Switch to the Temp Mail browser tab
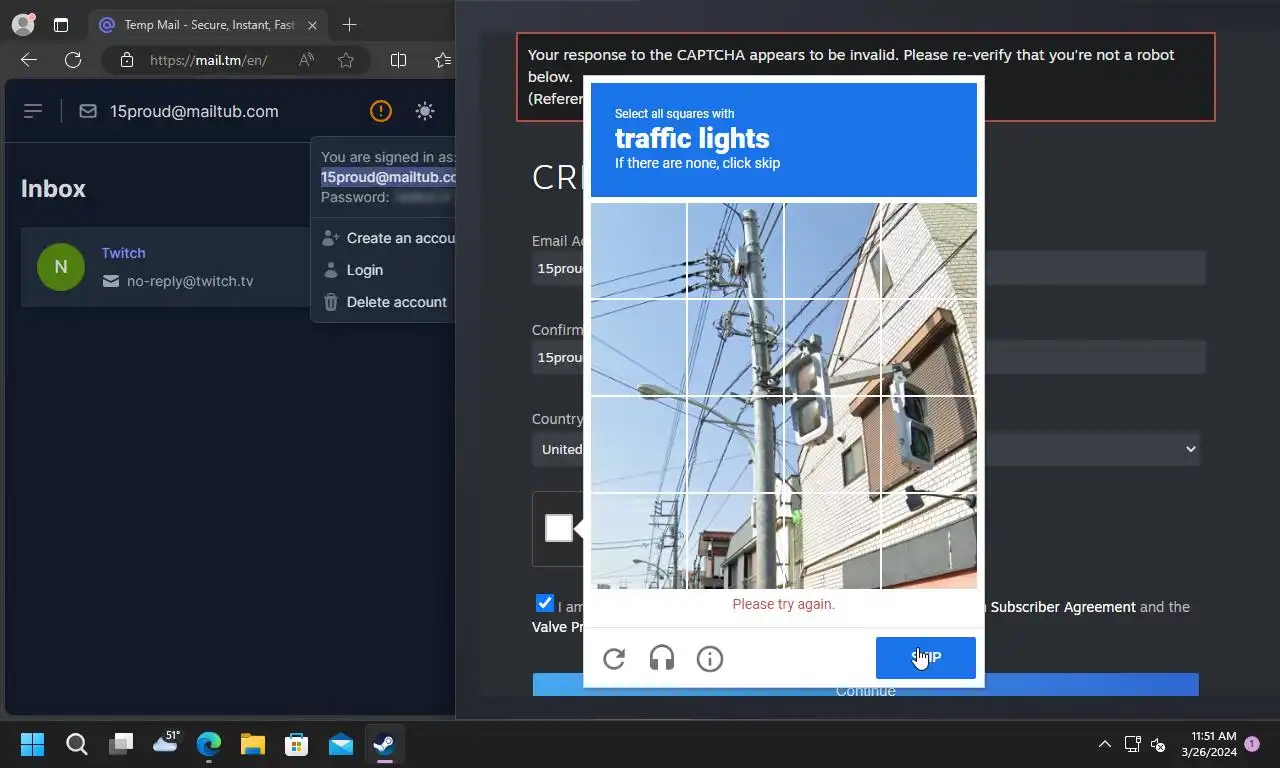This screenshot has width=1280, height=768. (x=208, y=25)
